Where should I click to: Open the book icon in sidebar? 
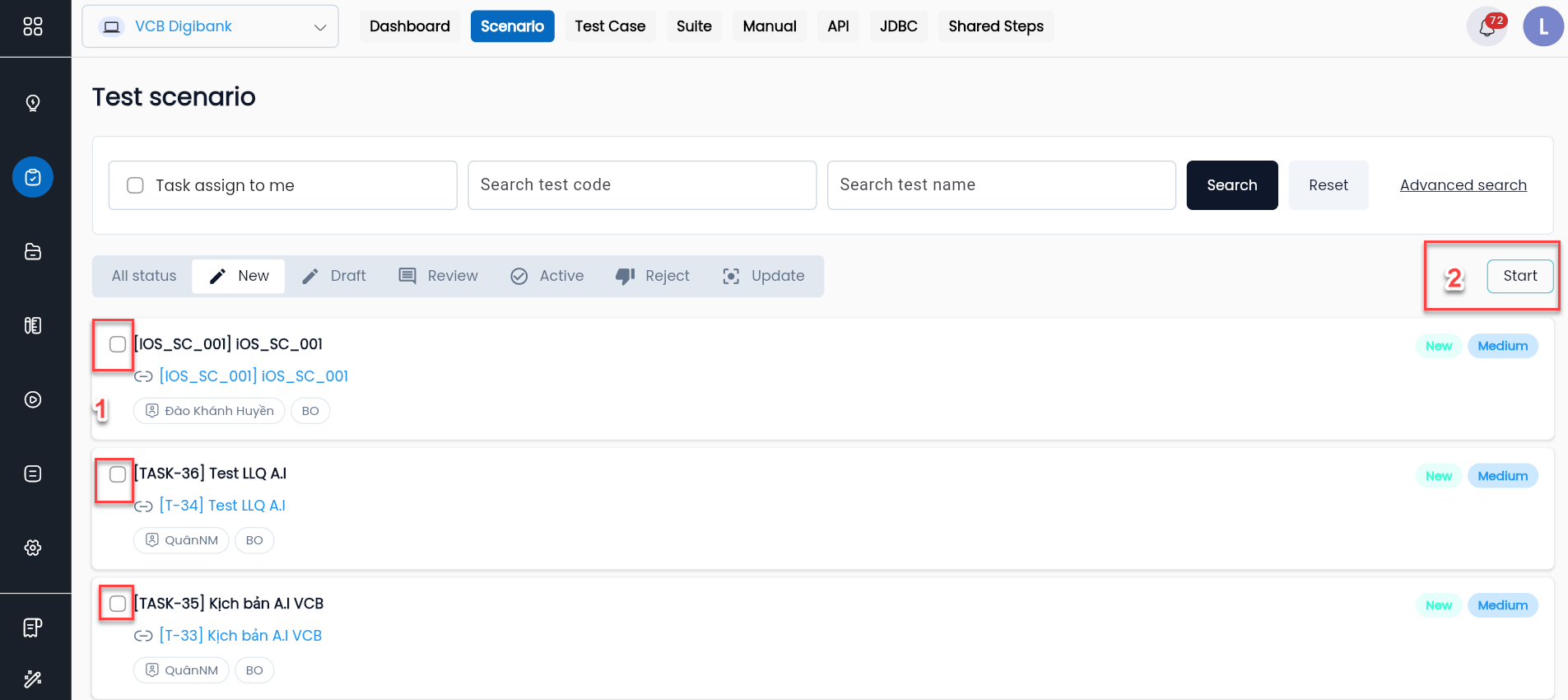tap(33, 325)
